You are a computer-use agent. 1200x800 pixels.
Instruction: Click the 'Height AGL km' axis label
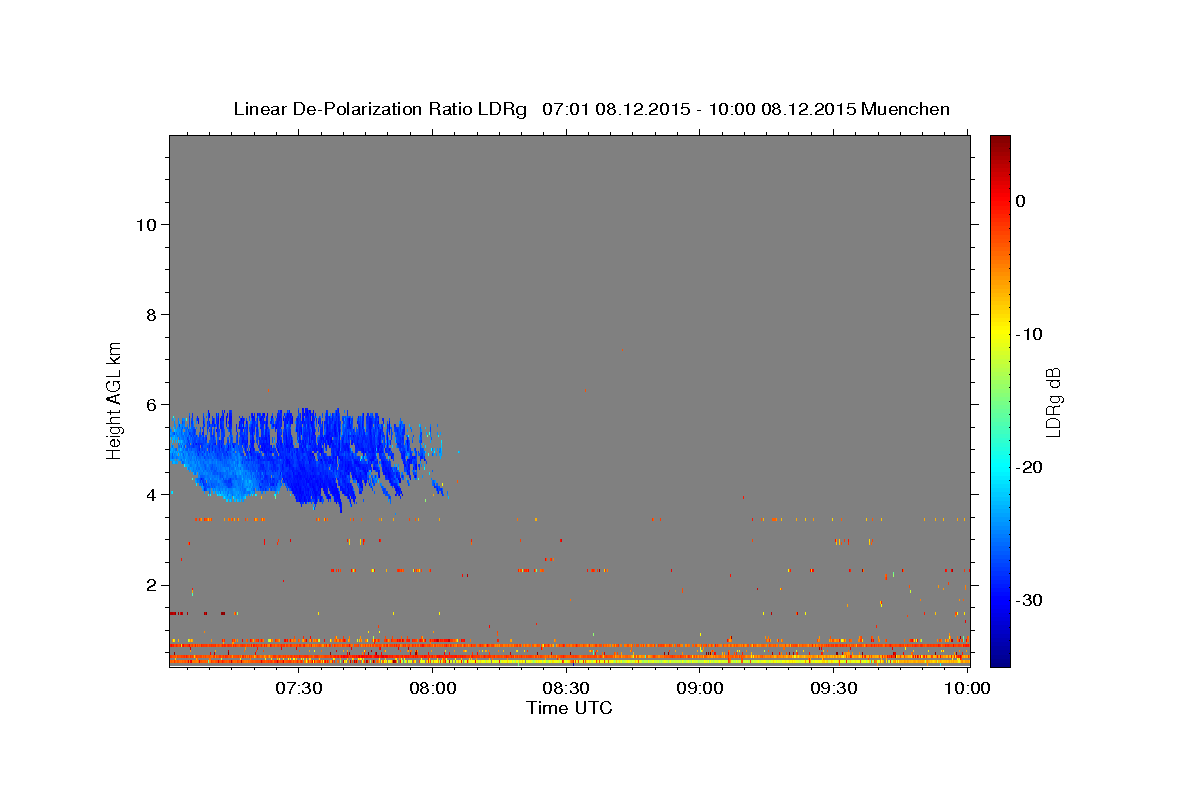pos(115,399)
